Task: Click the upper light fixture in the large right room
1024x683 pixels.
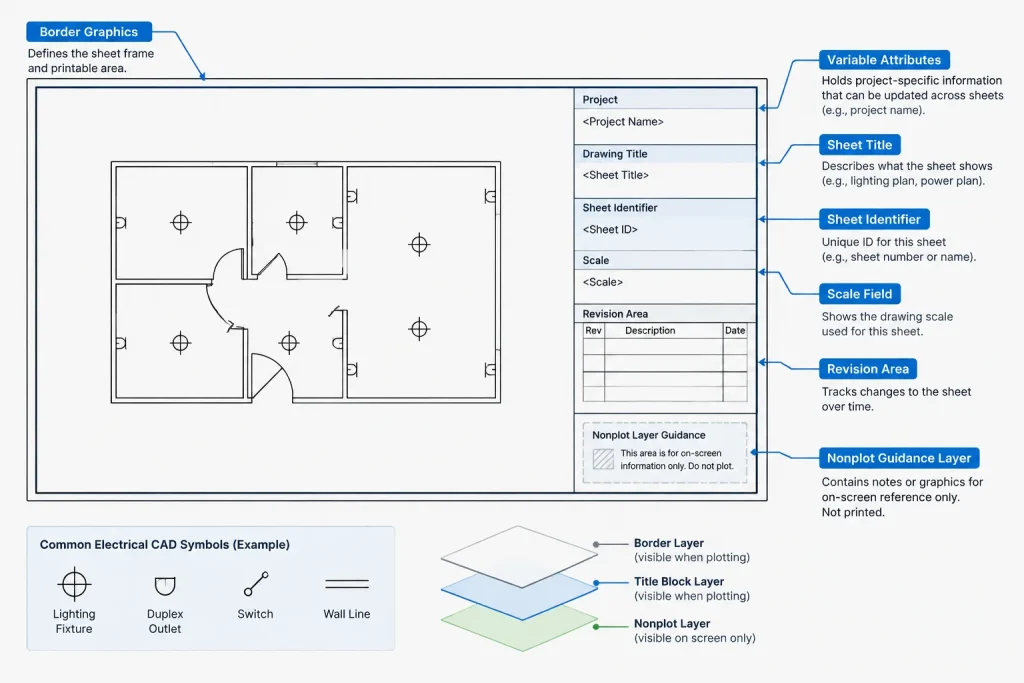Action: point(419,245)
